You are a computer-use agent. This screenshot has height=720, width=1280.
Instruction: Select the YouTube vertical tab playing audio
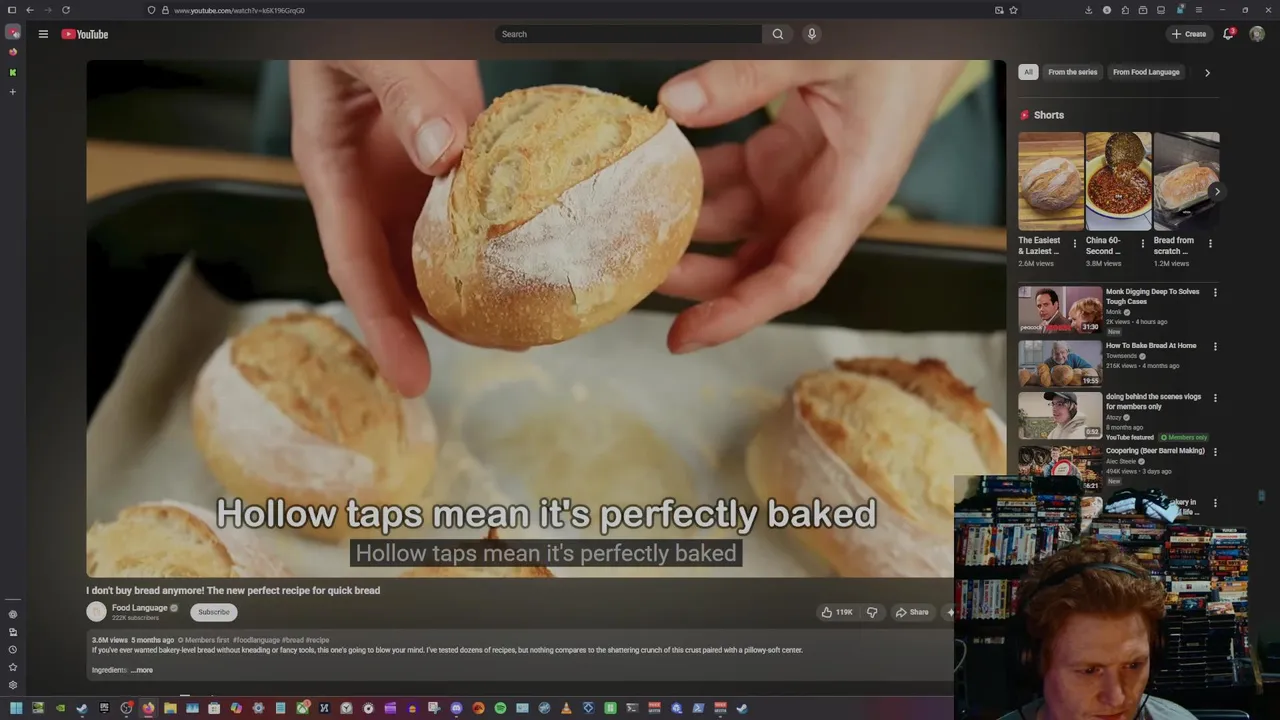[x=13, y=32]
